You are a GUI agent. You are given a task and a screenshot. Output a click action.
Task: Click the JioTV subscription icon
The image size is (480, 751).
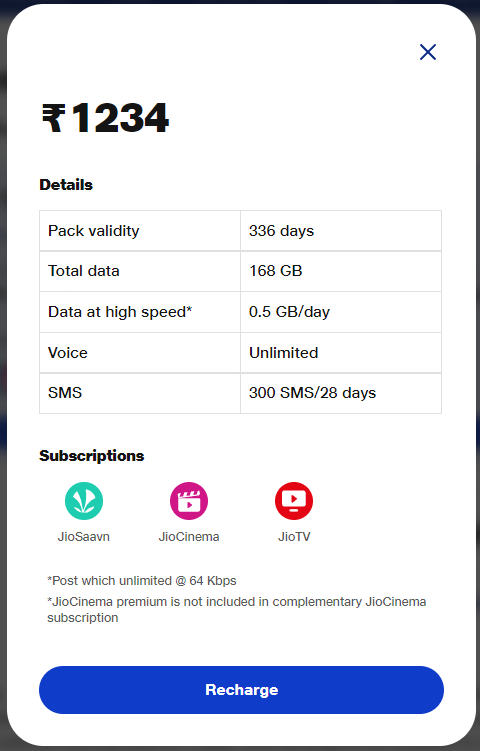tap(294, 501)
